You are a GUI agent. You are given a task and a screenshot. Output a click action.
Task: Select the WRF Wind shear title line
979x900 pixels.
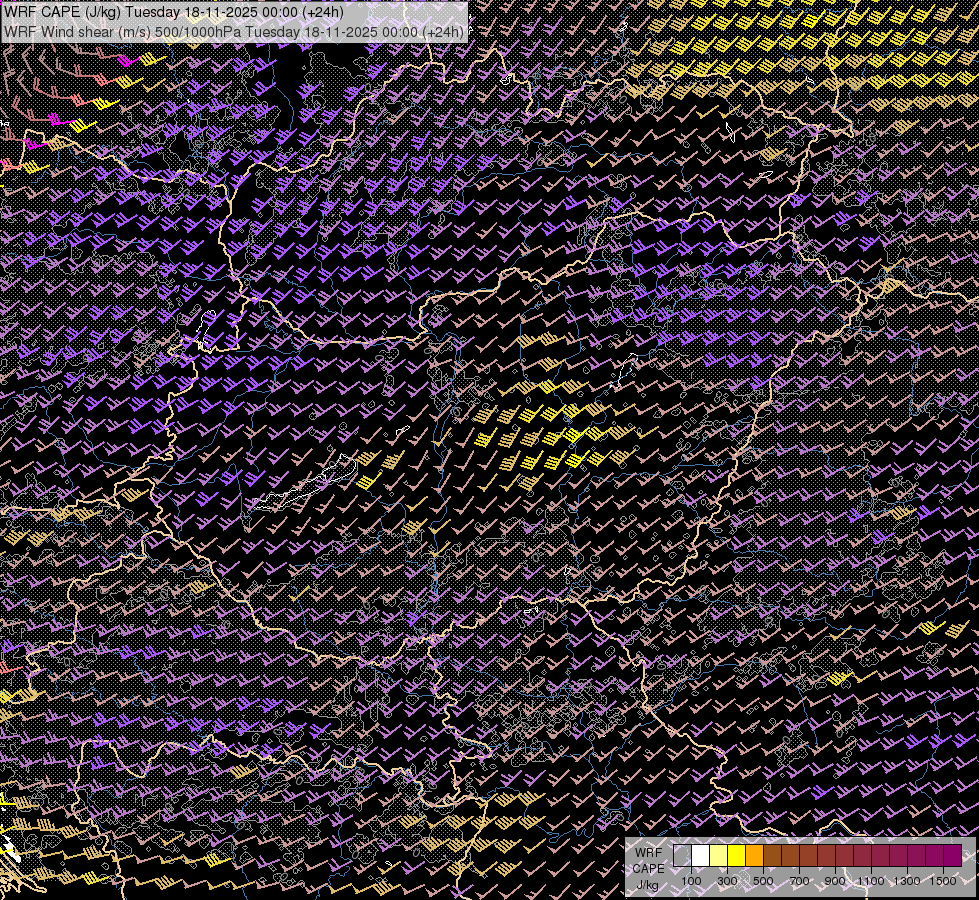(234, 31)
